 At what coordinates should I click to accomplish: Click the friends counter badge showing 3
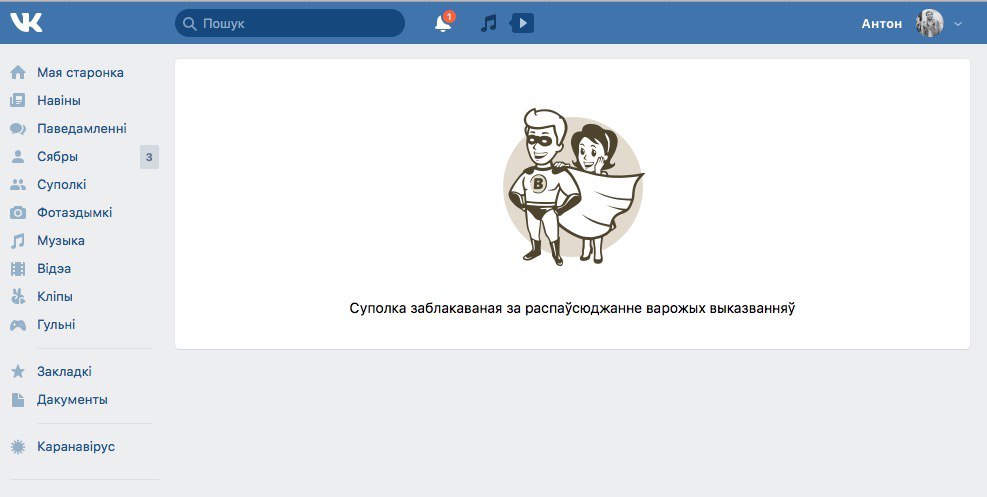tap(149, 157)
